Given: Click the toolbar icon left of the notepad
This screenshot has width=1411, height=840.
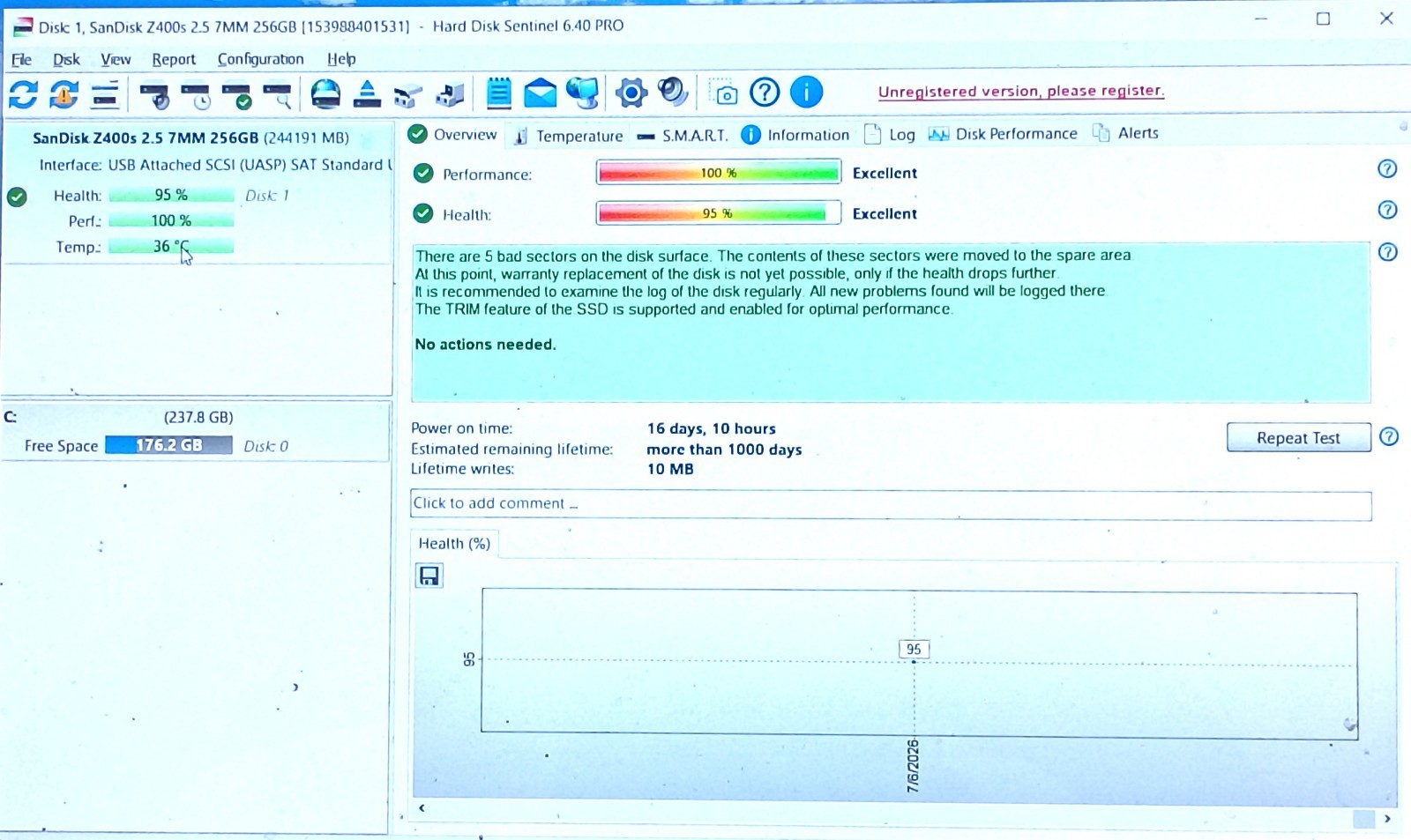Looking at the screenshot, I should coord(450,93).
